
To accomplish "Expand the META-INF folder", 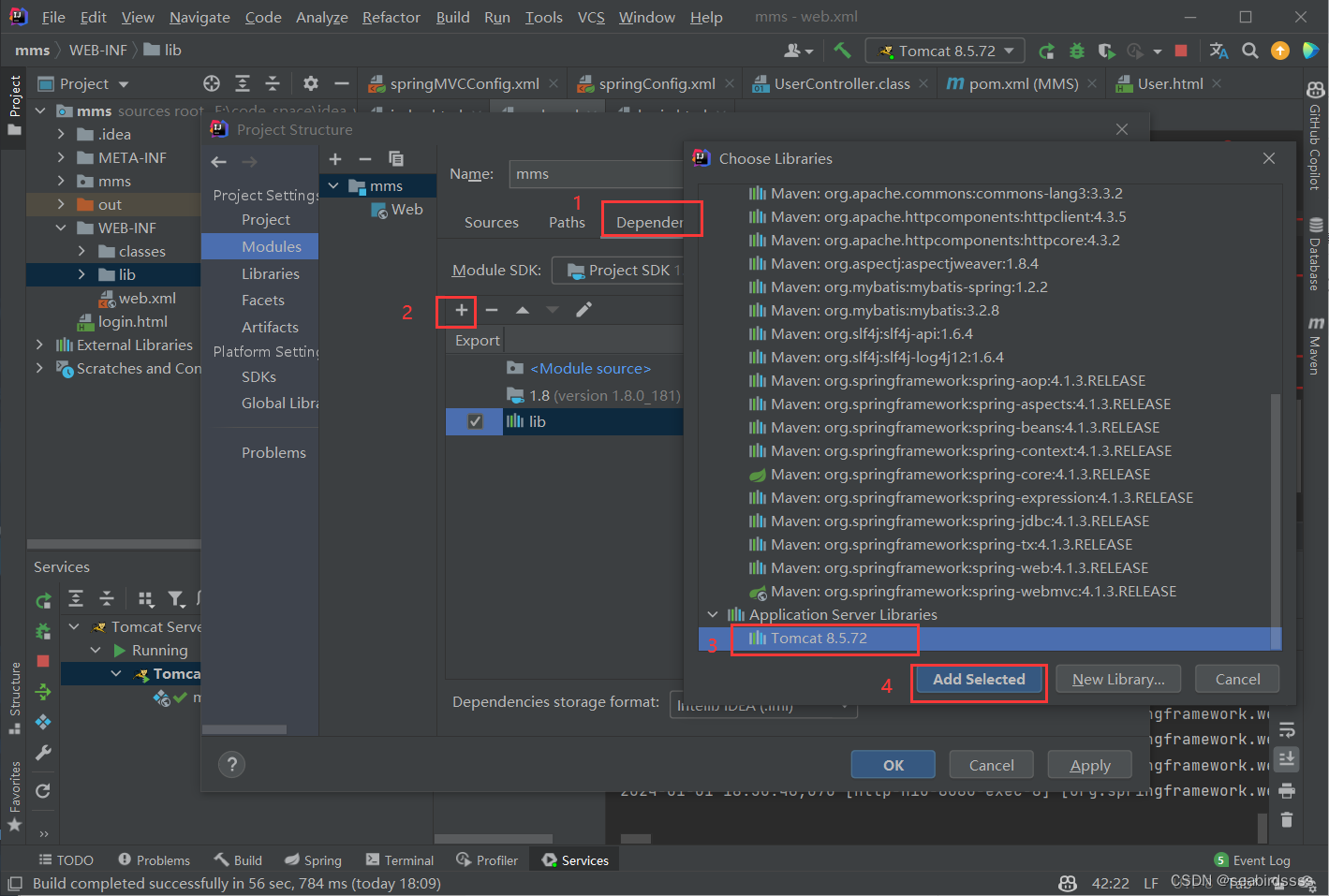I will (61, 157).
